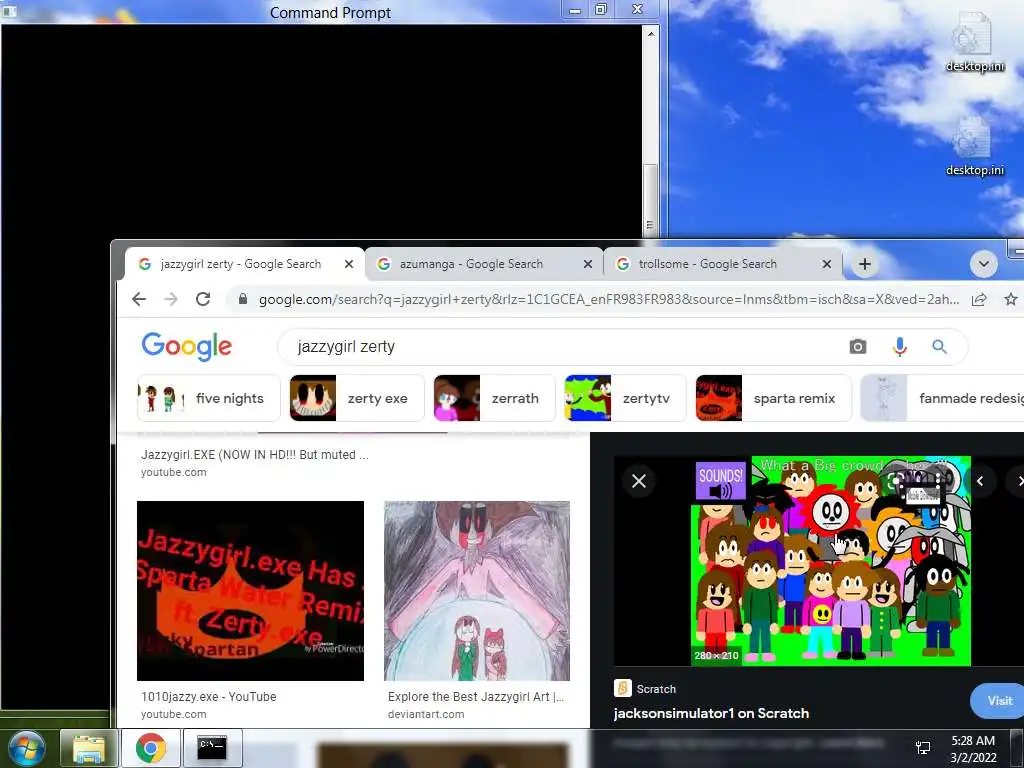1024x768 pixels.
Task: Filter results by fanmade redesign chip
Action: (942, 398)
